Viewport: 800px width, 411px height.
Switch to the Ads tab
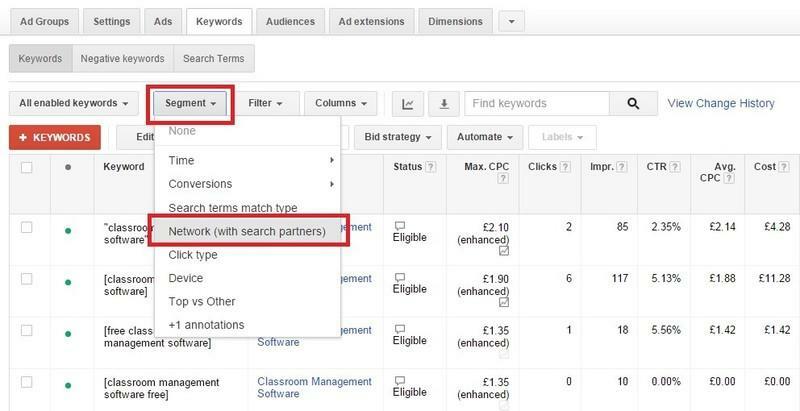(x=163, y=22)
